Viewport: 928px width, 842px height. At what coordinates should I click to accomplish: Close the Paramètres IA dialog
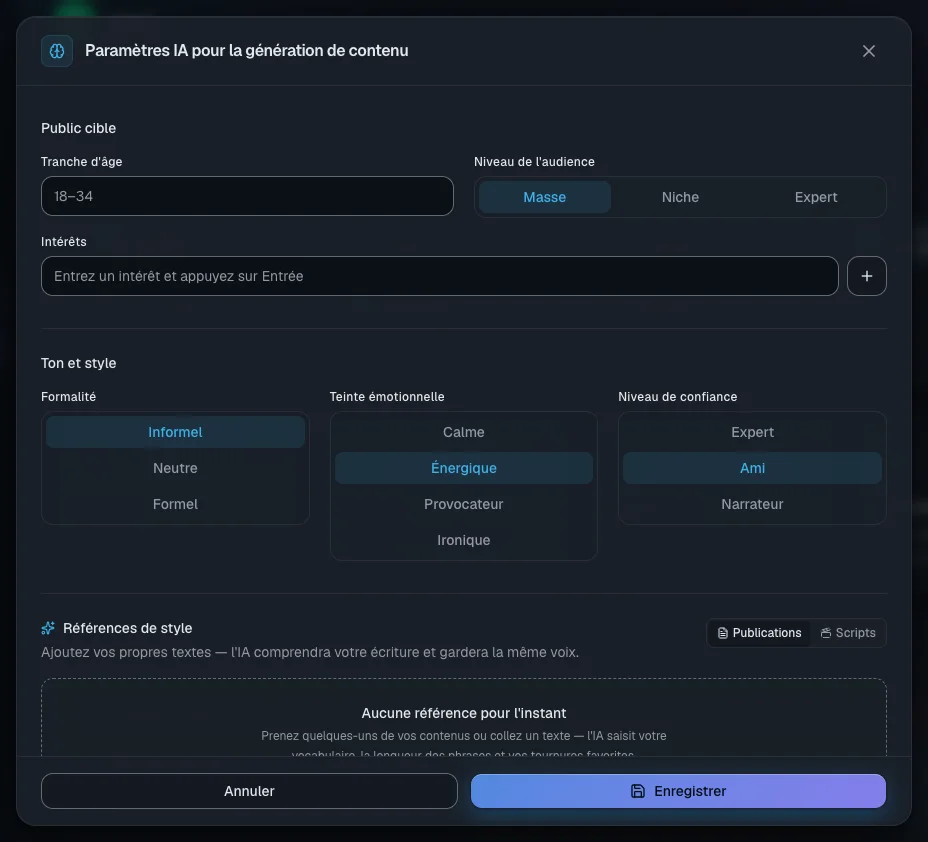[868, 51]
